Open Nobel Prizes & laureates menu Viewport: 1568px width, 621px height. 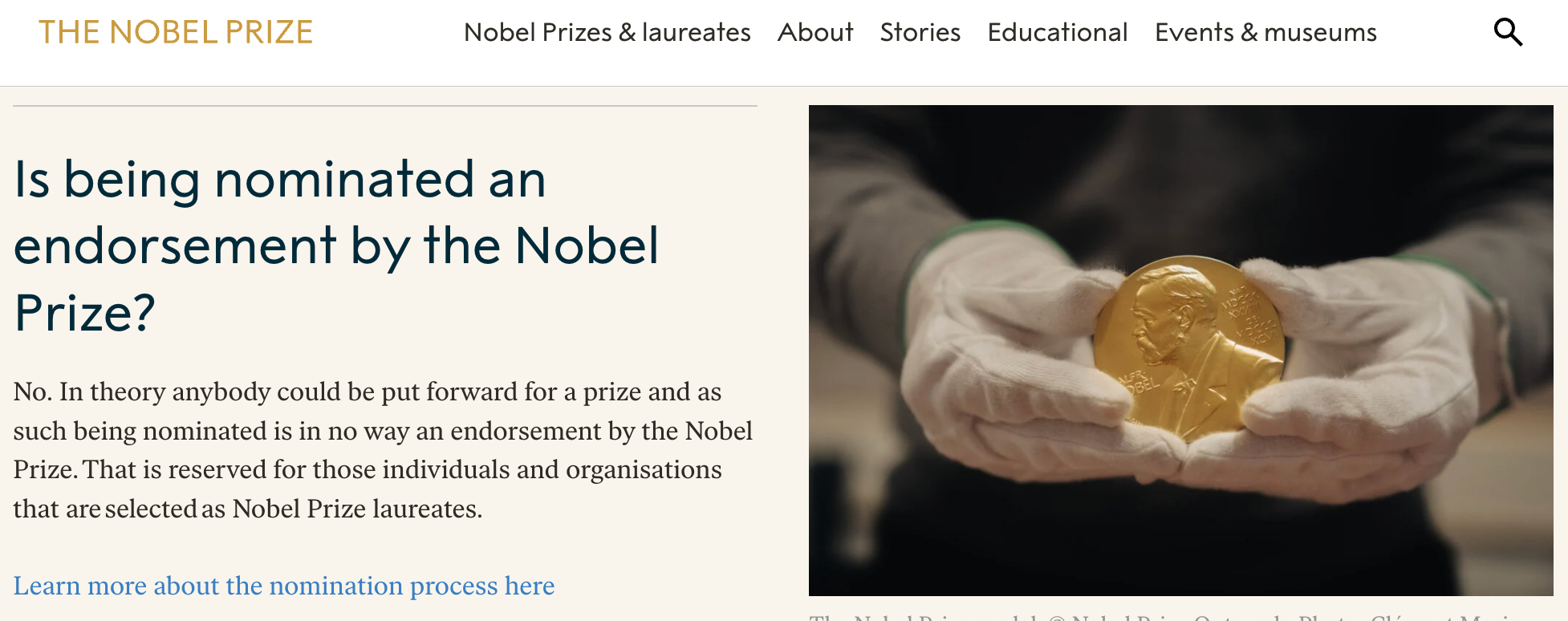[x=607, y=33]
